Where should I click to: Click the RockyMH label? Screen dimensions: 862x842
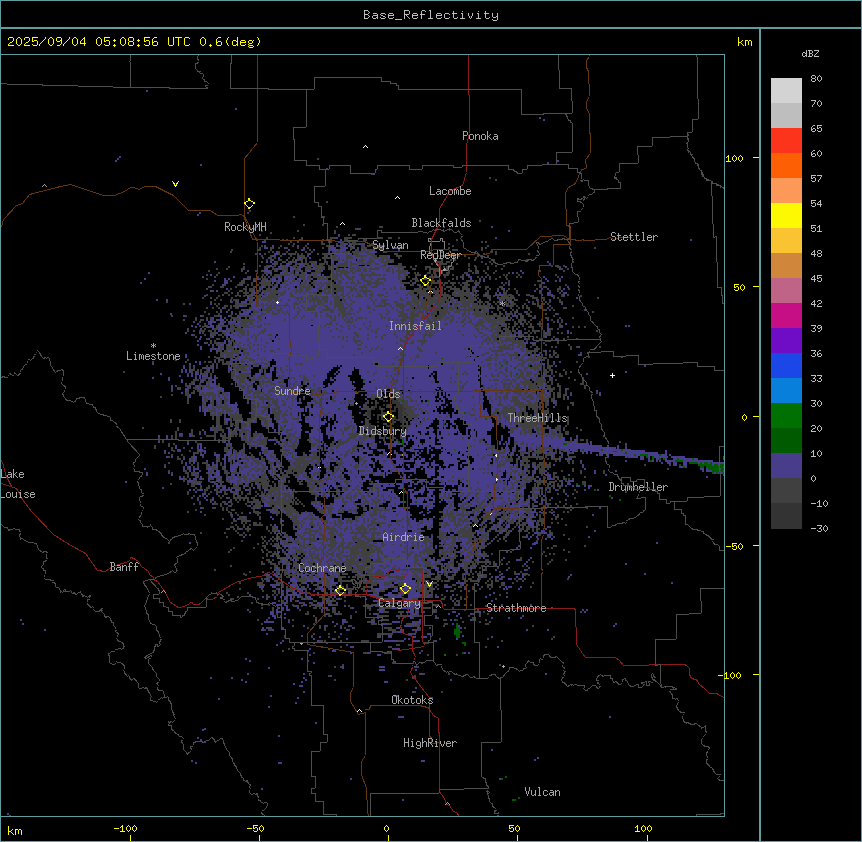pyautogui.click(x=245, y=227)
